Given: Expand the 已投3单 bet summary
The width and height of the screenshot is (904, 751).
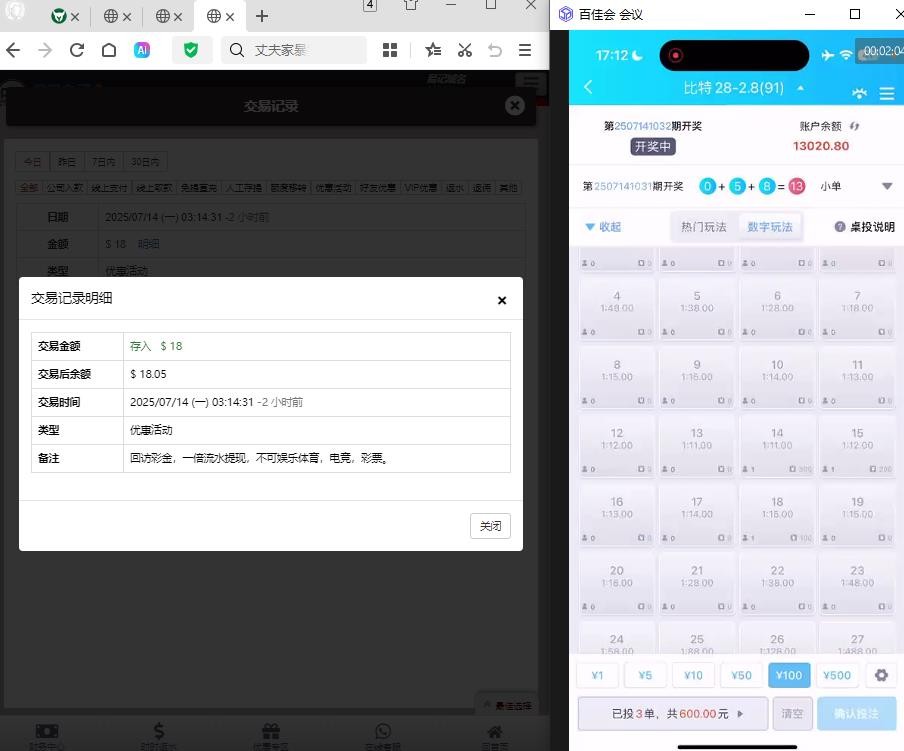Looking at the screenshot, I should point(672,714).
